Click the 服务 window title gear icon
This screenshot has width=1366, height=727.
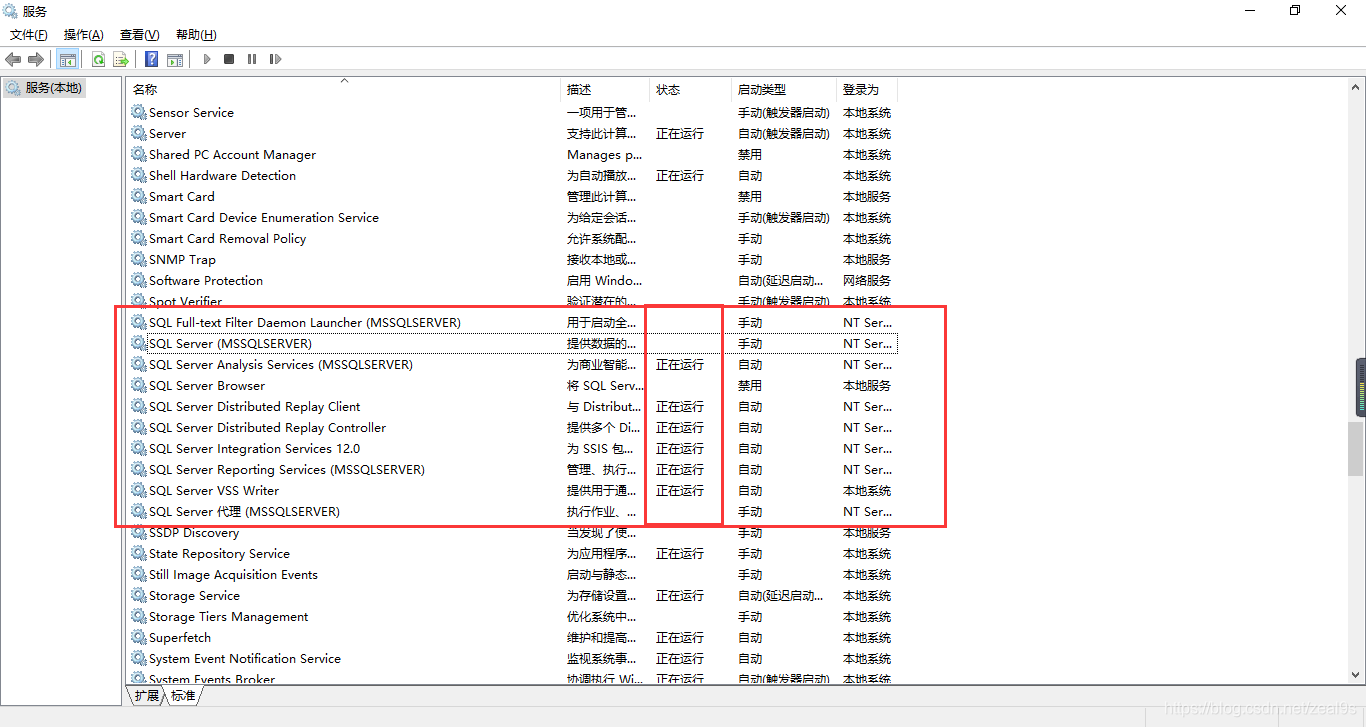click(10, 11)
